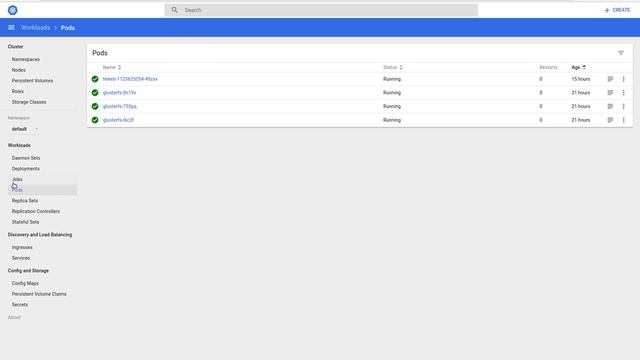Click the Running status of the heketi pod

(392, 79)
